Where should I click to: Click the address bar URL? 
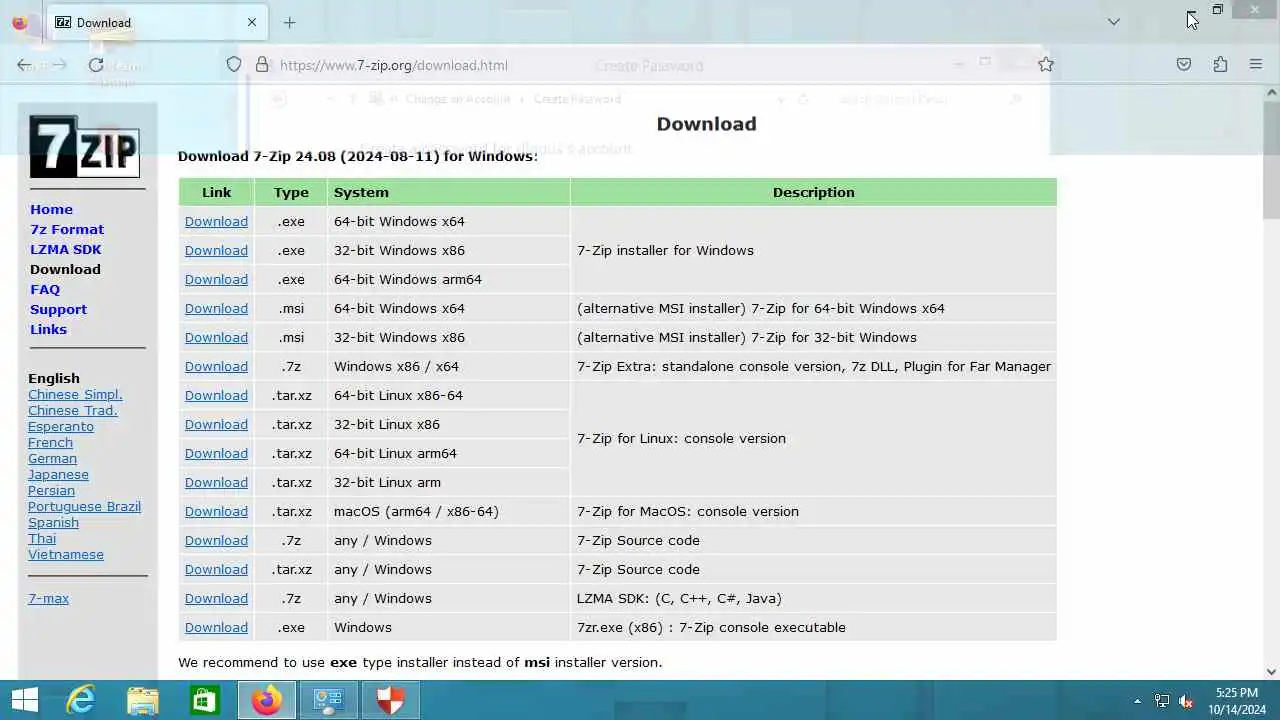pyautogui.click(x=394, y=65)
